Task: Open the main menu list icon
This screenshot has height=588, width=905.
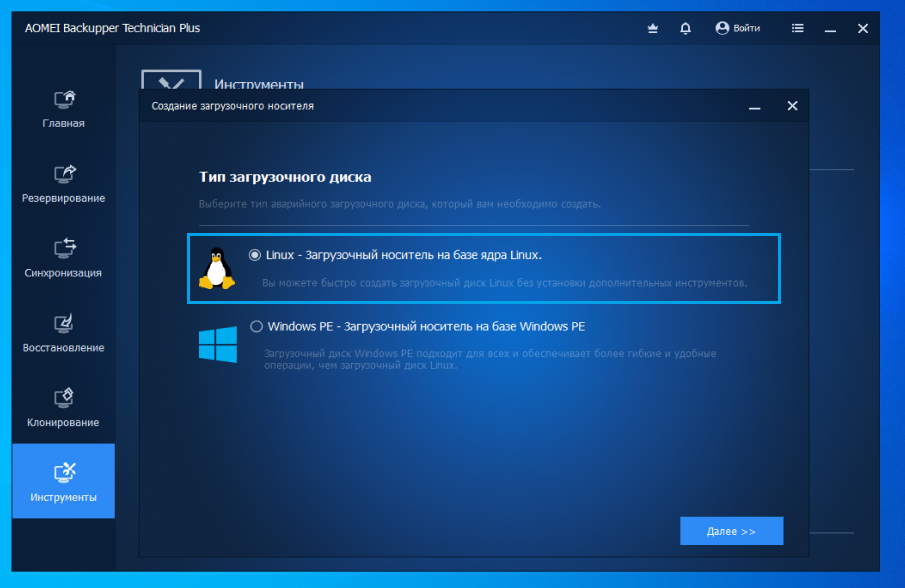Action: coord(798,28)
